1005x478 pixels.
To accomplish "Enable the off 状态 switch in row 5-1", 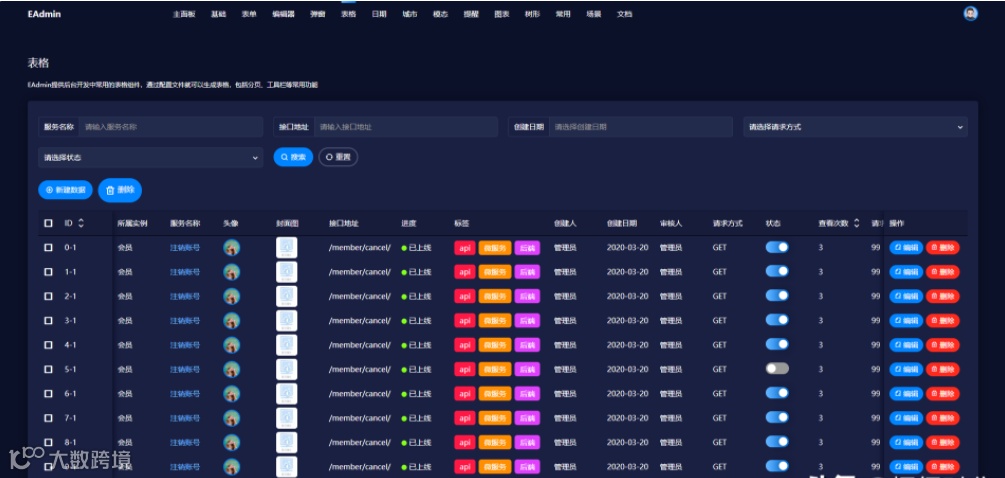I will (x=777, y=368).
